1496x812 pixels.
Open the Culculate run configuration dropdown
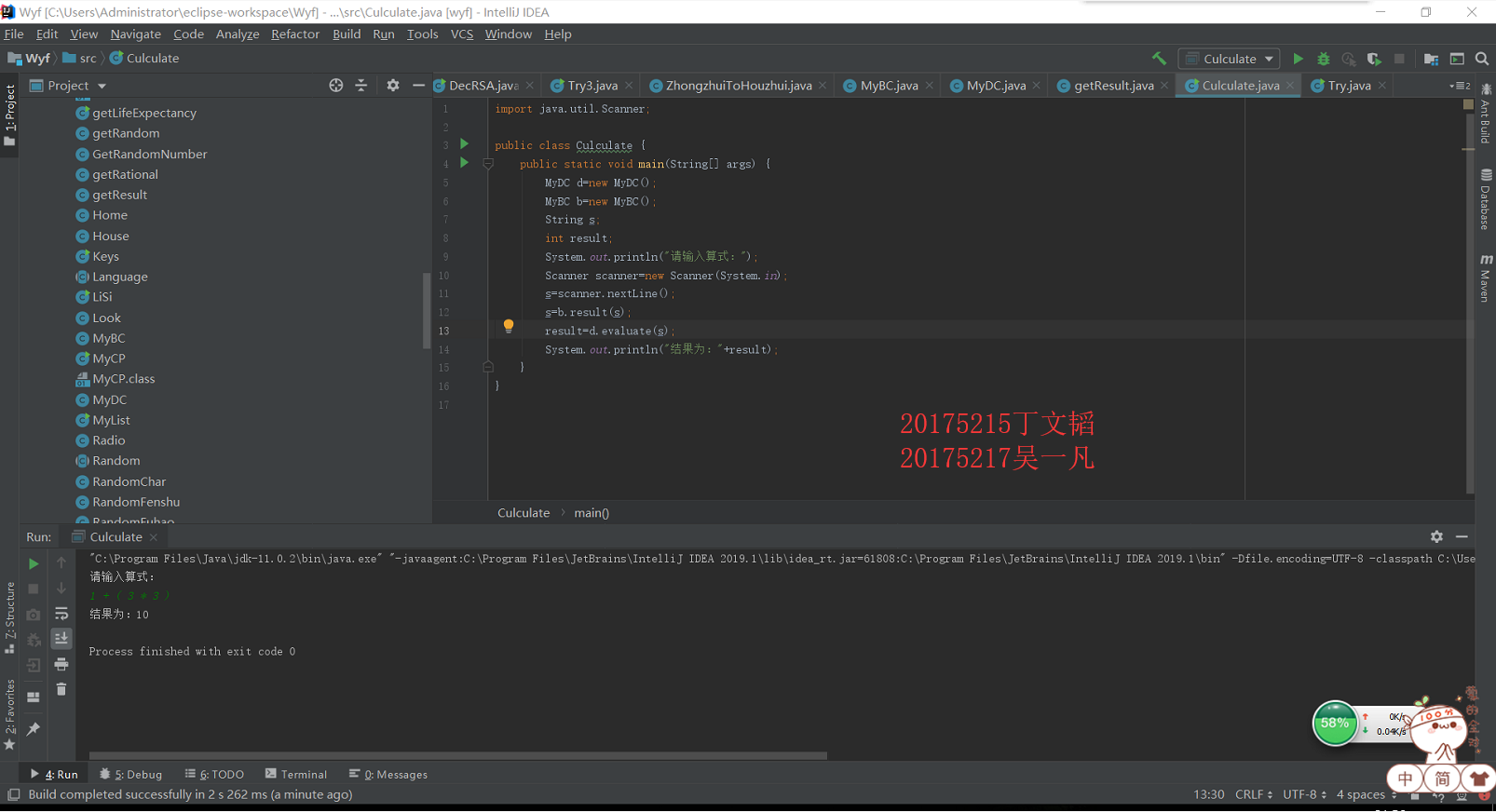point(1230,59)
